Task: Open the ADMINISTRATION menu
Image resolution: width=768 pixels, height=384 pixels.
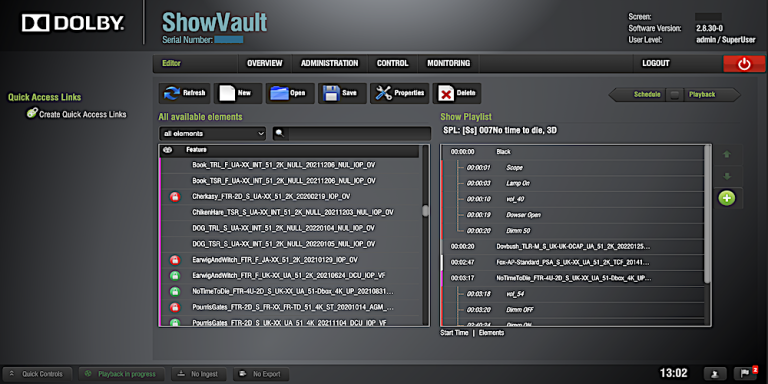Action: pyautogui.click(x=329, y=63)
